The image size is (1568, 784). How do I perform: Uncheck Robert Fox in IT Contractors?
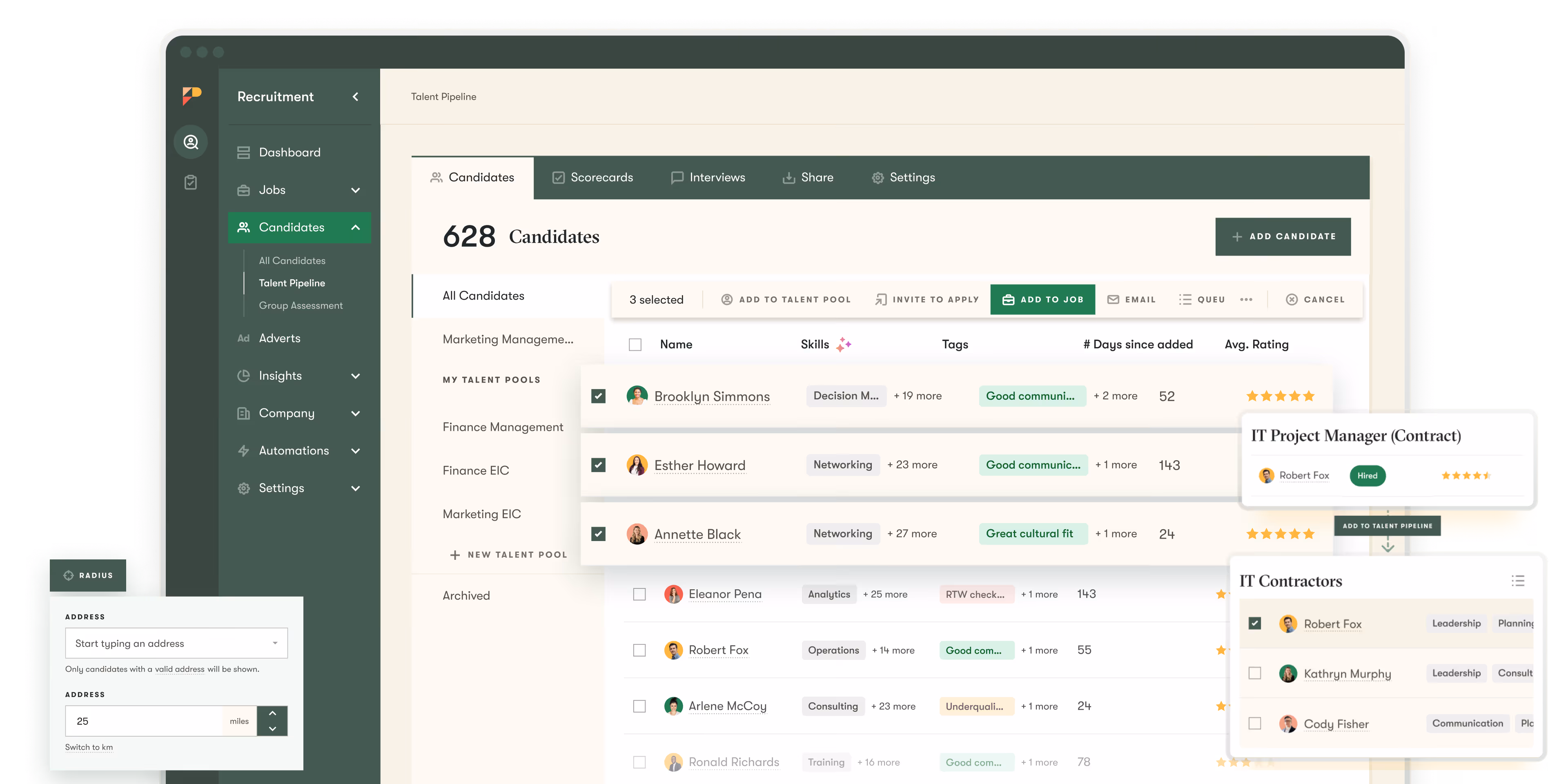tap(1254, 623)
